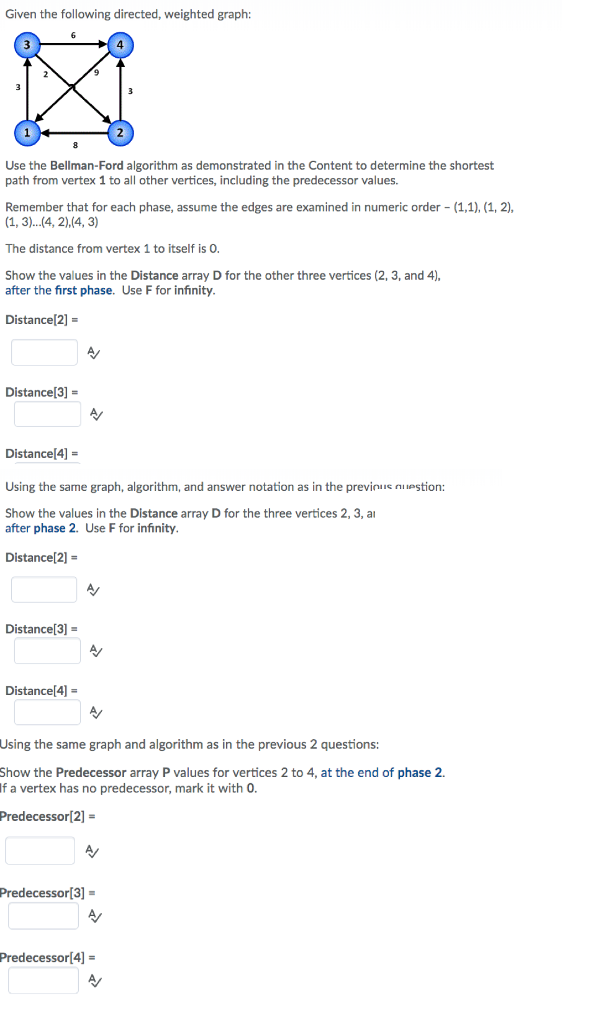Click inside the Distance[4] phase 2 answer box
Screen dimensions: 611x1024
[x=47, y=712]
